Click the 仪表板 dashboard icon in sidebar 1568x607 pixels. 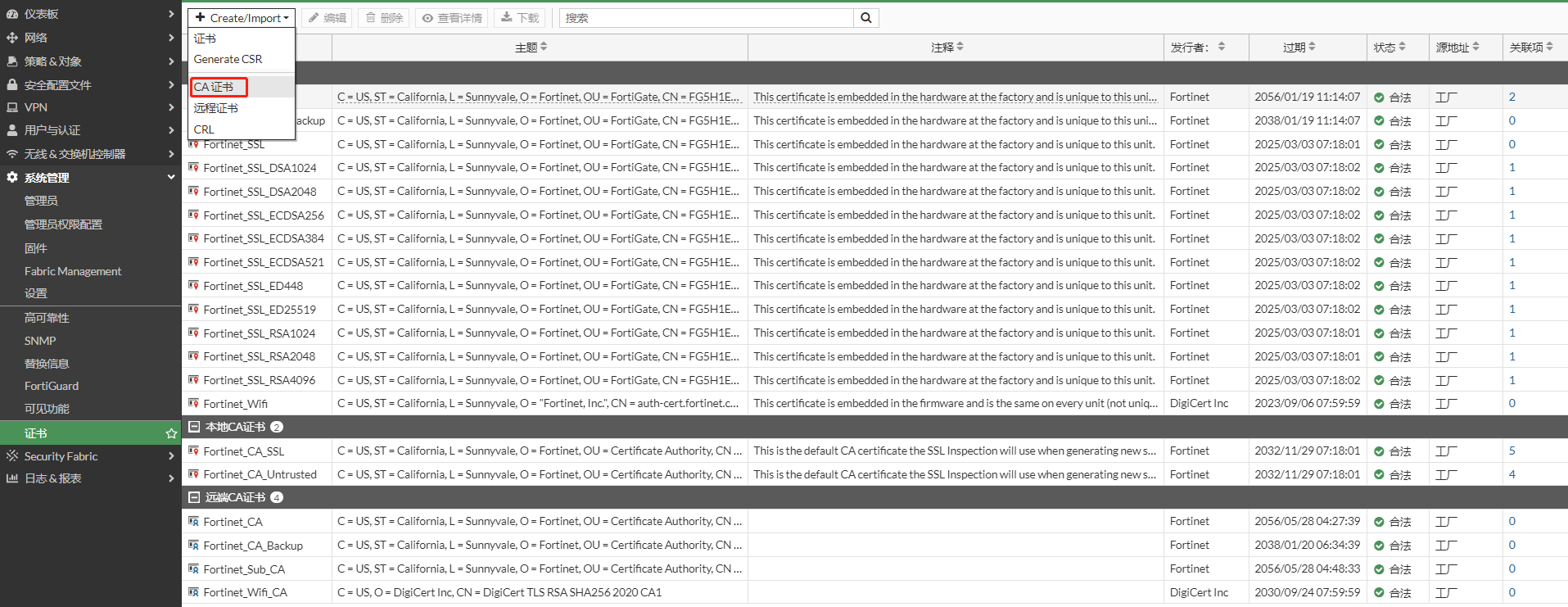click(x=12, y=14)
